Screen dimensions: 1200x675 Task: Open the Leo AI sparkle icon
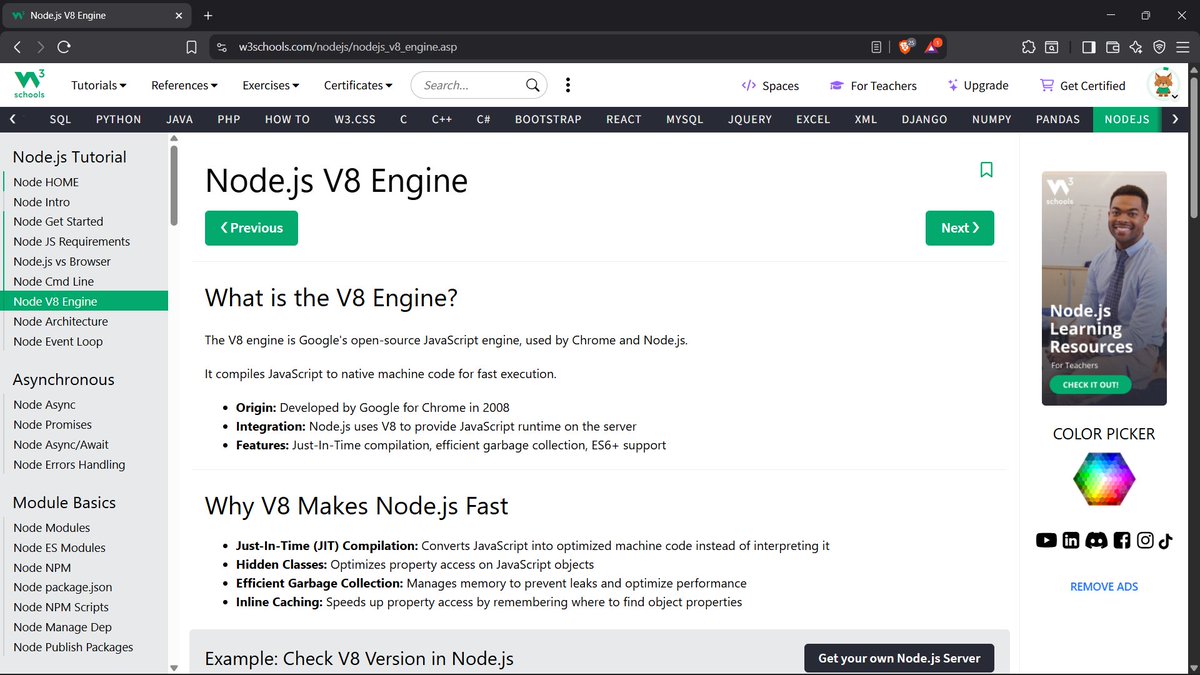pyautogui.click(x=1136, y=47)
